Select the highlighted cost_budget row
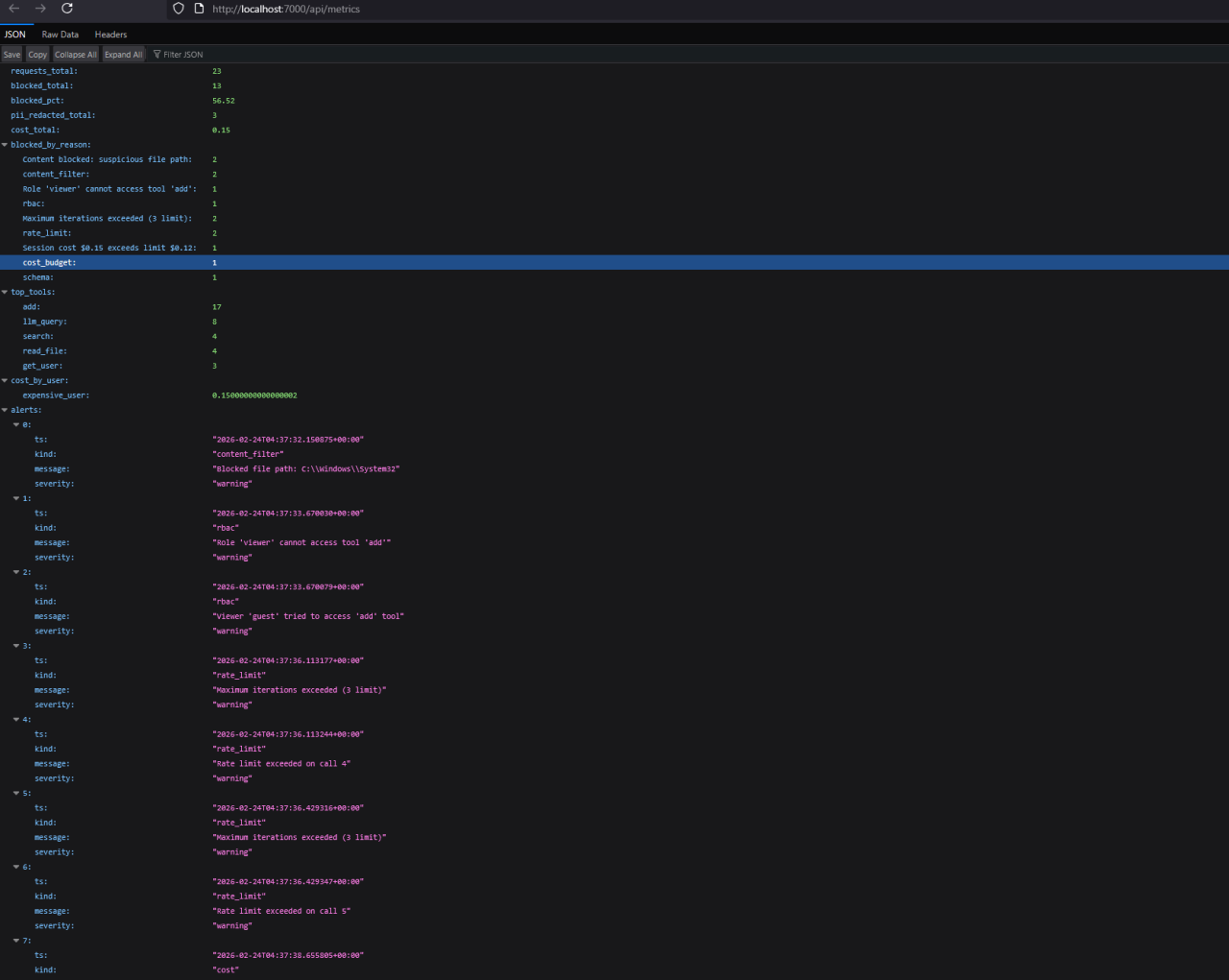Viewport: 1229px width, 980px height. [614, 263]
